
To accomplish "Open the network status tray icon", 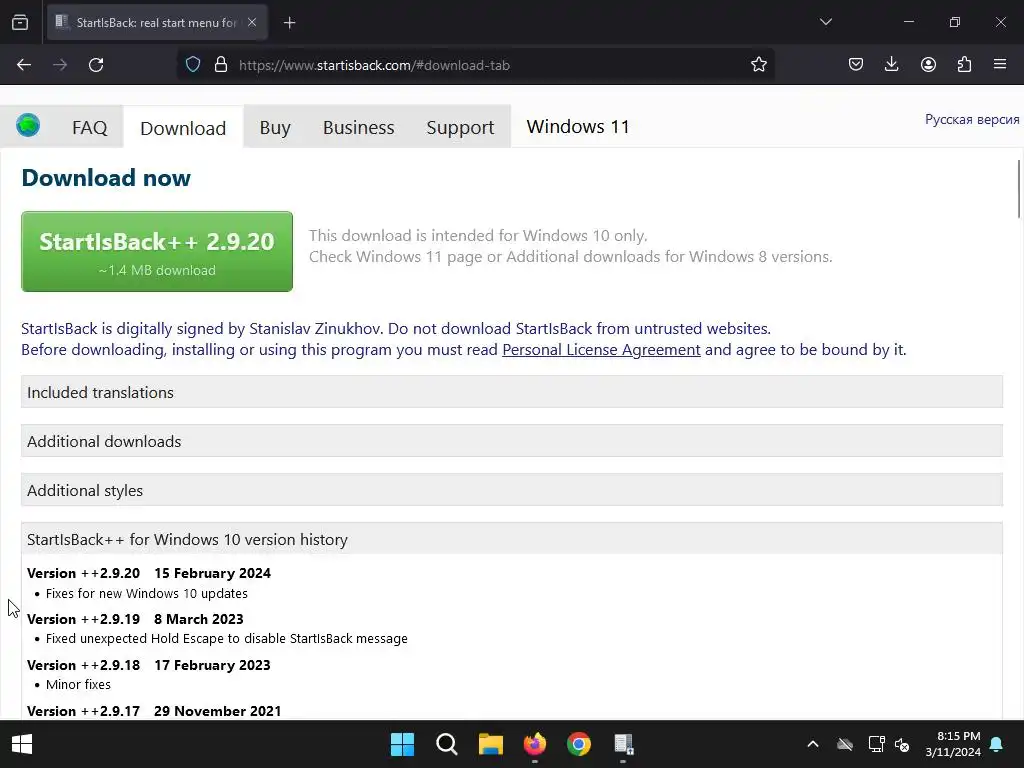I will (x=876, y=744).
